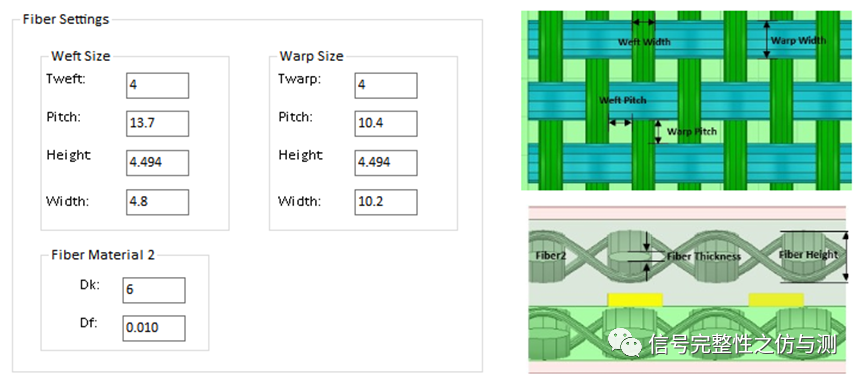The width and height of the screenshot is (865, 382).
Task: Click the left yellow trace in cross-section
Action: coord(635,300)
